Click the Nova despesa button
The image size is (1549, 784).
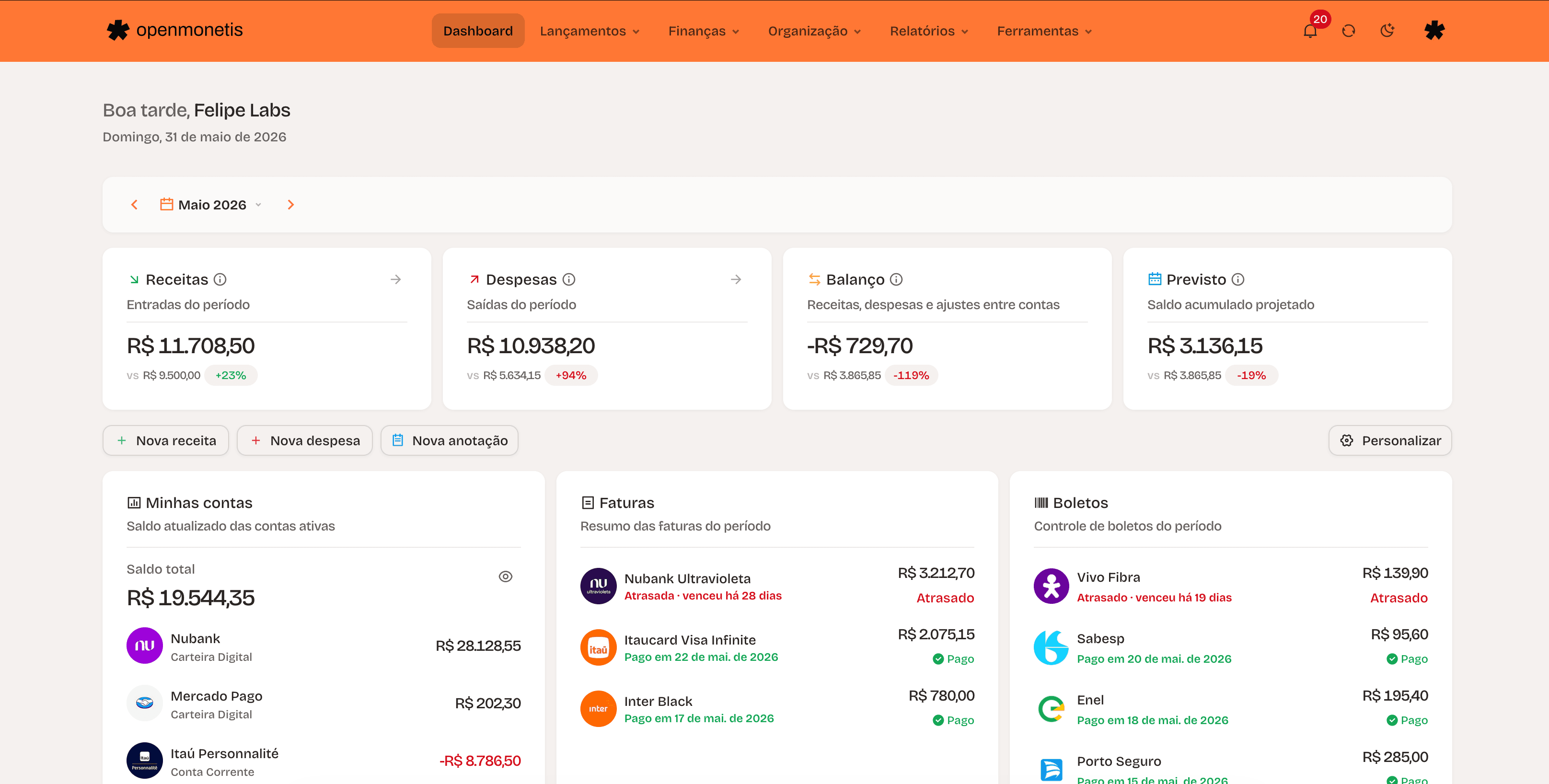click(304, 440)
